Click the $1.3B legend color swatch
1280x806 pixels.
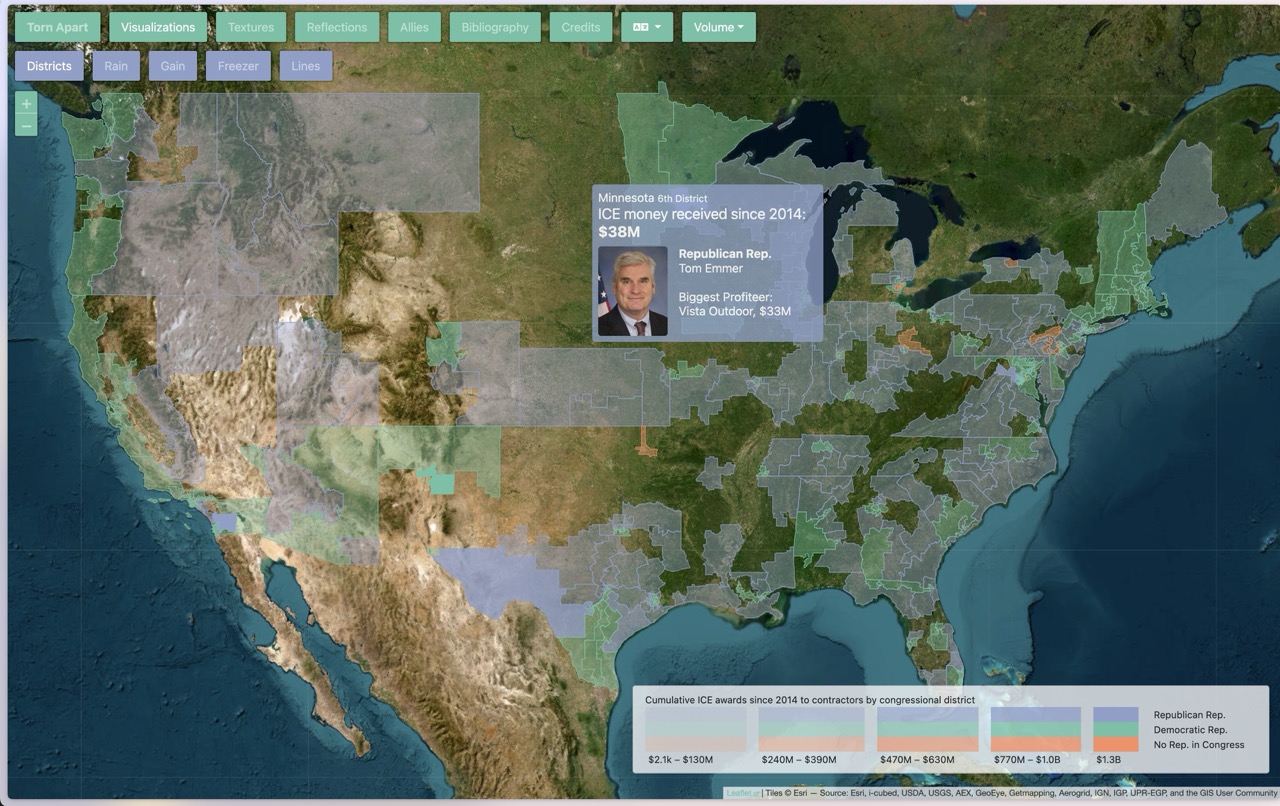point(1116,729)
